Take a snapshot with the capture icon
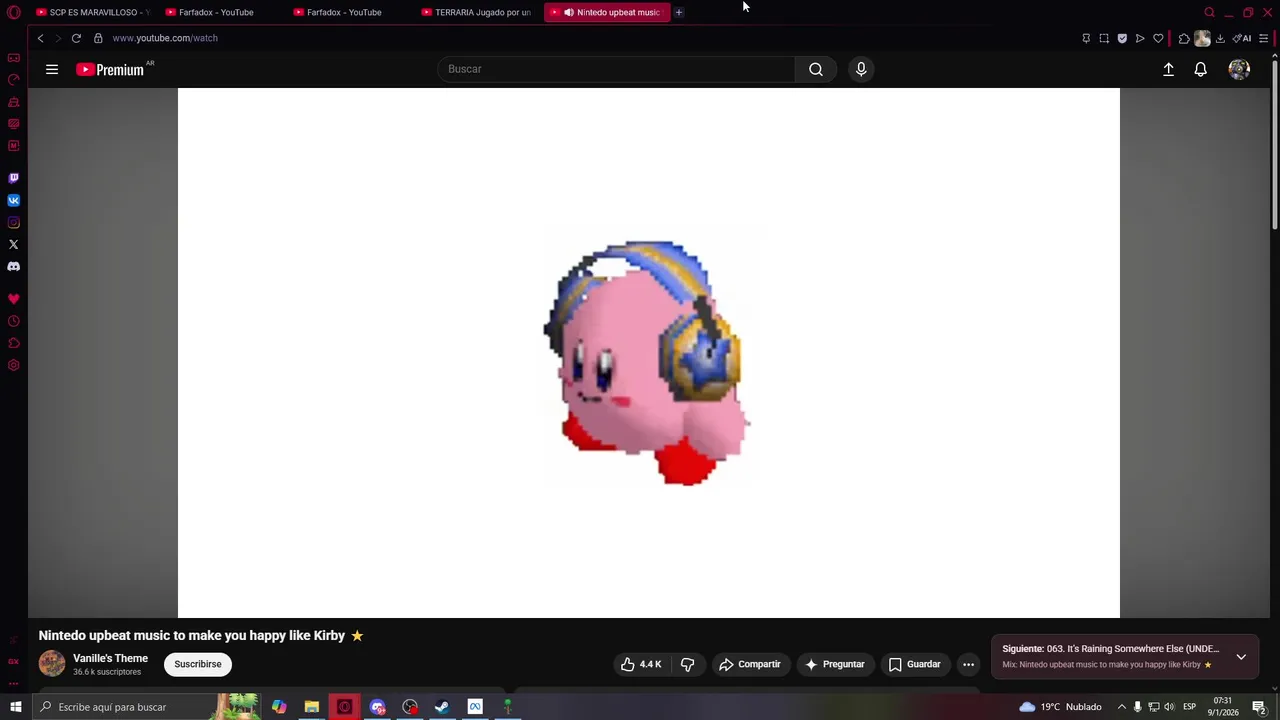The image size is (1280, 720). (1104, 38)
